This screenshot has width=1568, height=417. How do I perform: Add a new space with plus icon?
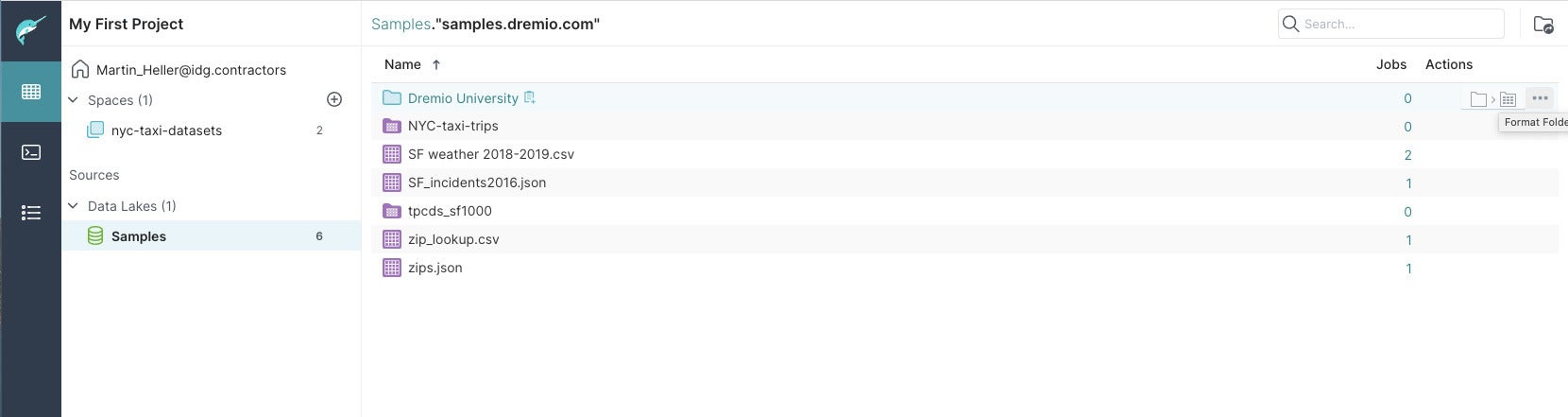333,99
